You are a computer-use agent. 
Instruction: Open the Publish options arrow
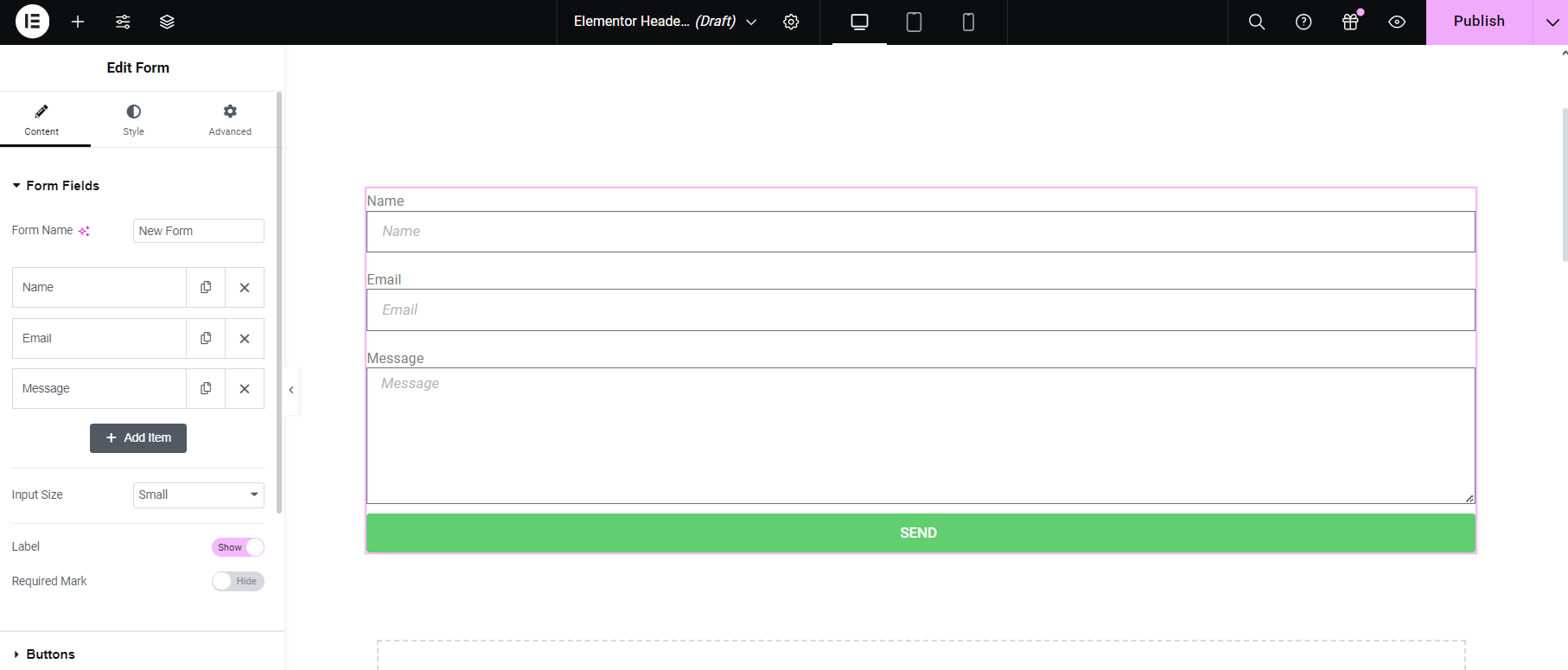point(1551,22)
